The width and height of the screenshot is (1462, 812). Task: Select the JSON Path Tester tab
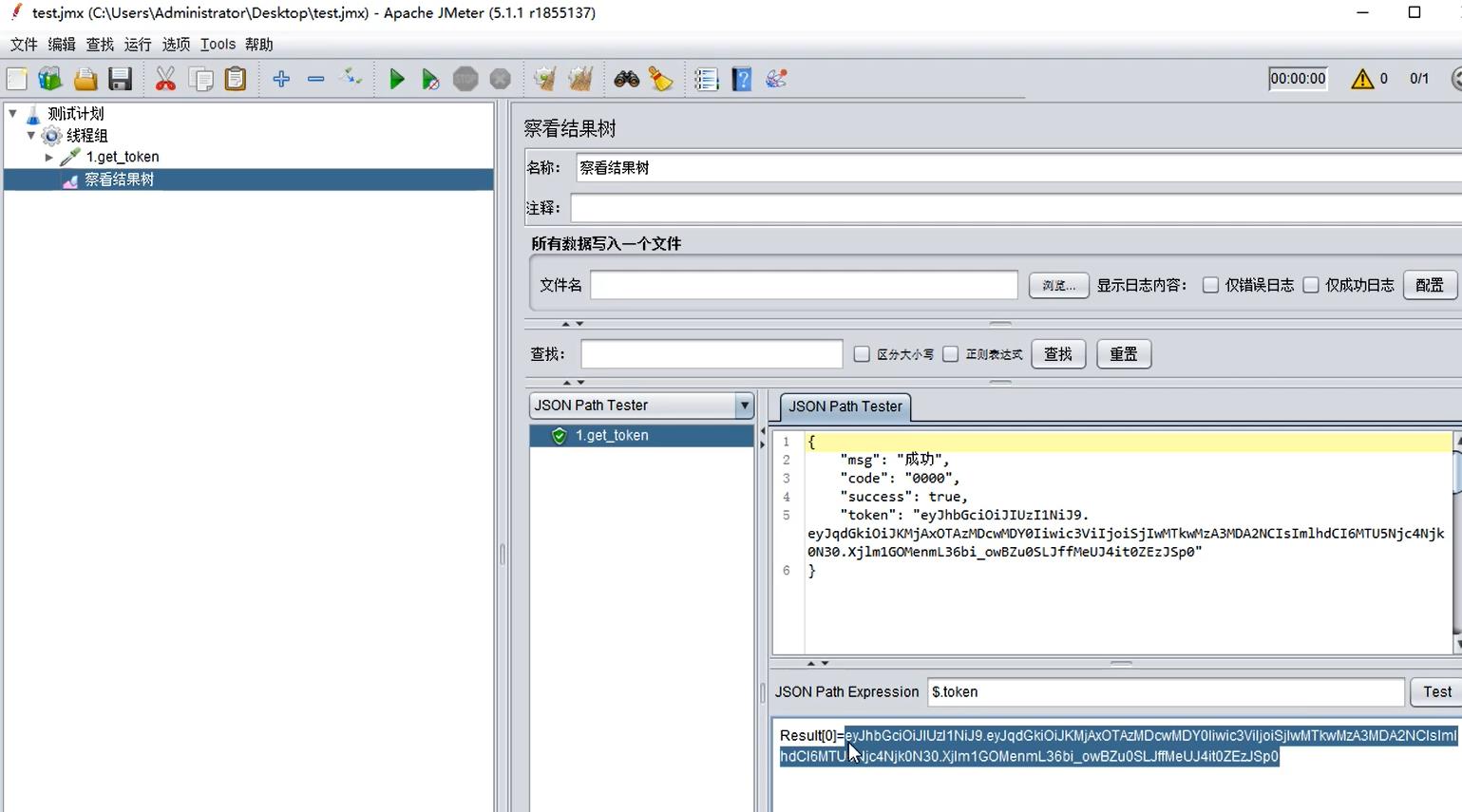pos(845,406)
